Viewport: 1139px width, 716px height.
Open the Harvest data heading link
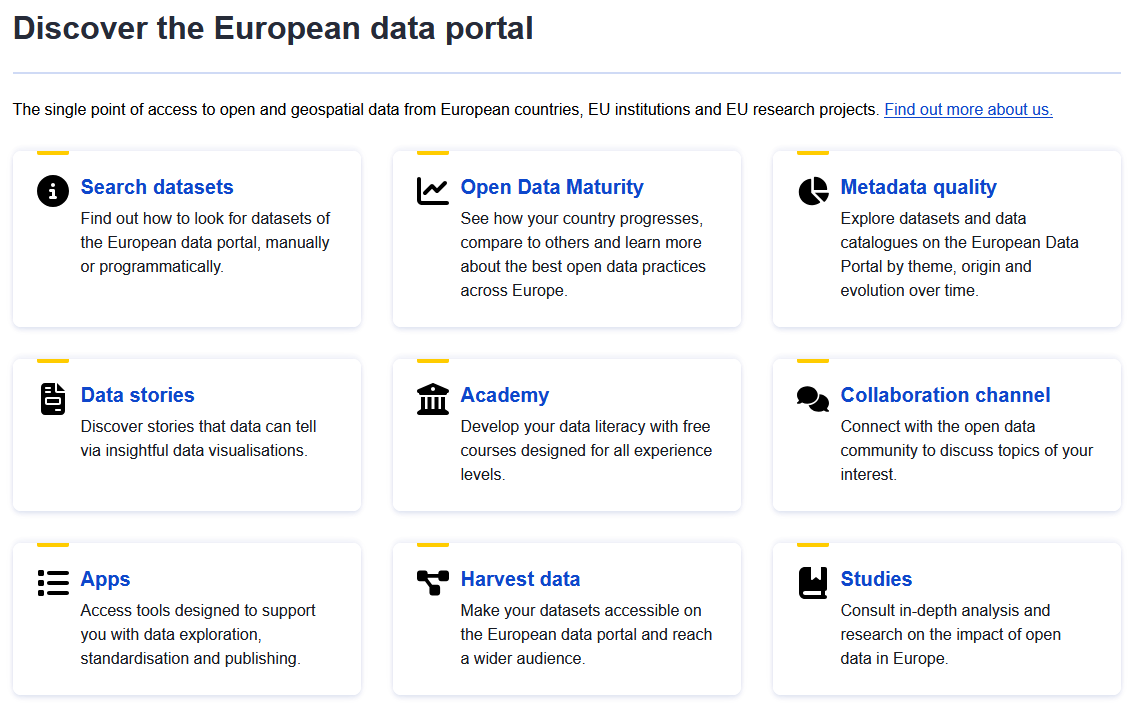pyautogui.click(x=520, y=579)
